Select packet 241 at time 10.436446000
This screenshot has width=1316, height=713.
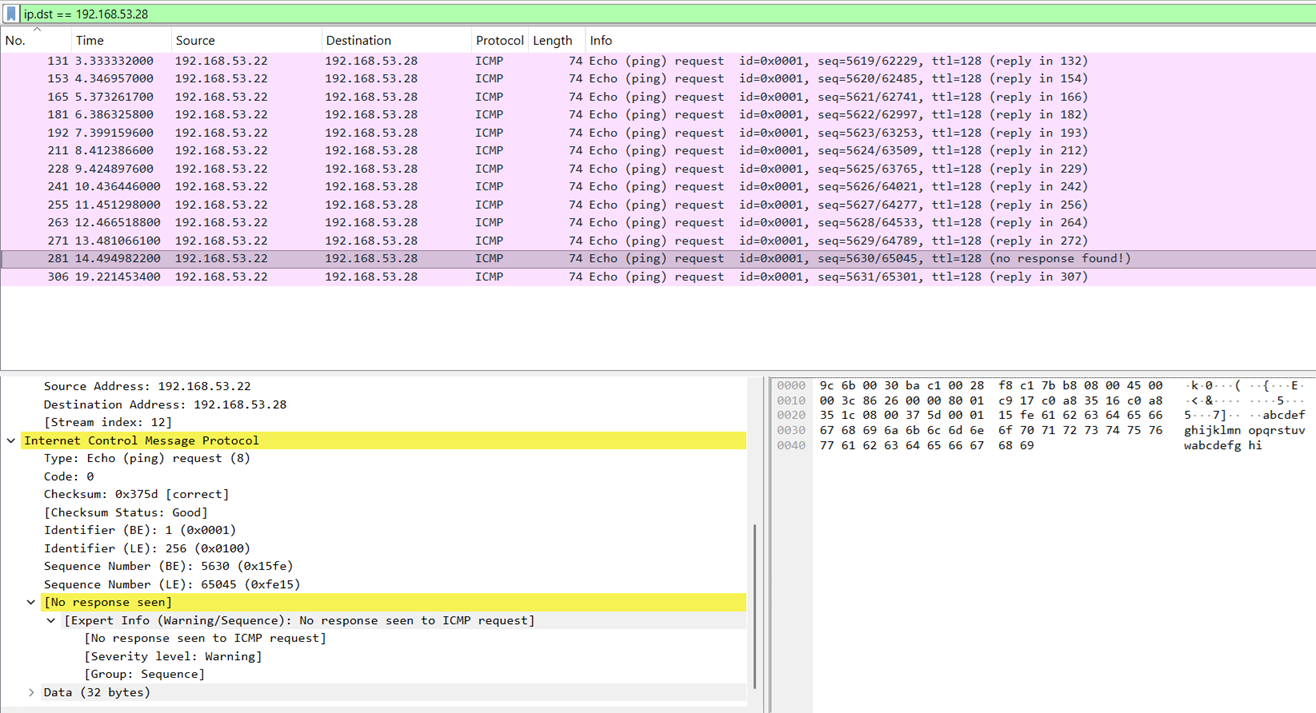click(x=658, y=187)
